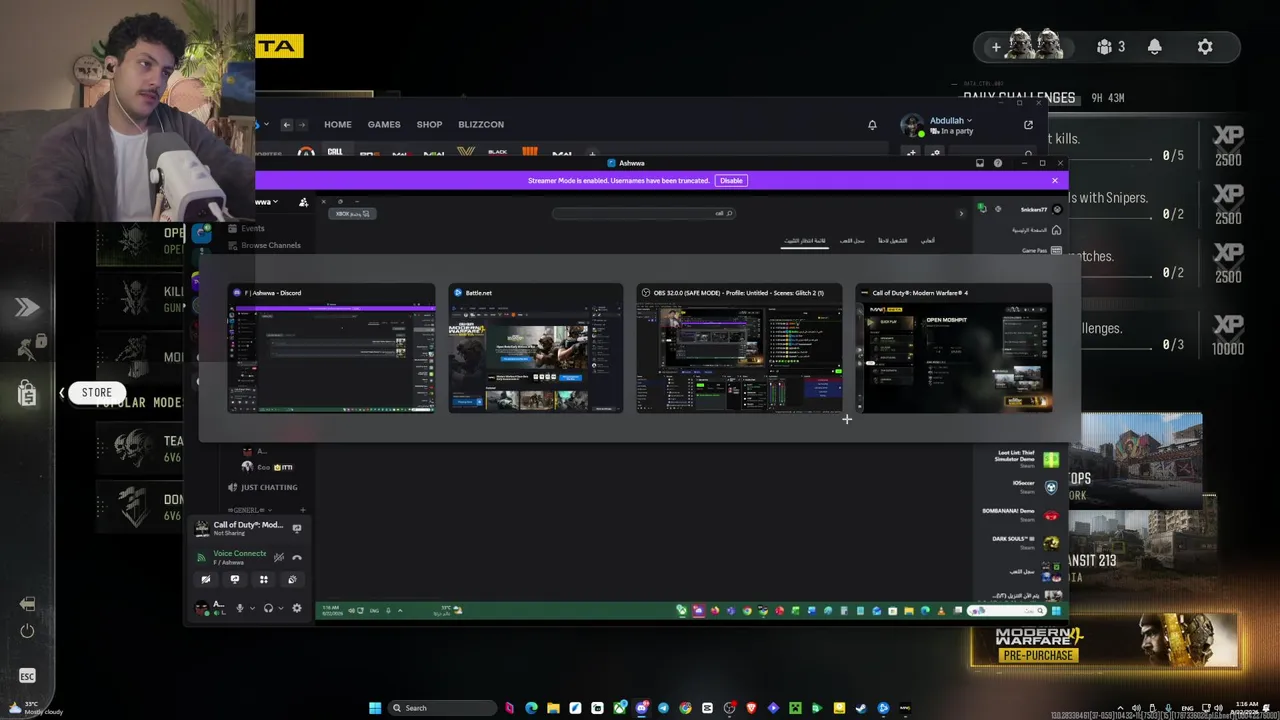
Task: Switch to Call of Duty Modern Warfare thumbnail
Action: [x=954, y=348]
